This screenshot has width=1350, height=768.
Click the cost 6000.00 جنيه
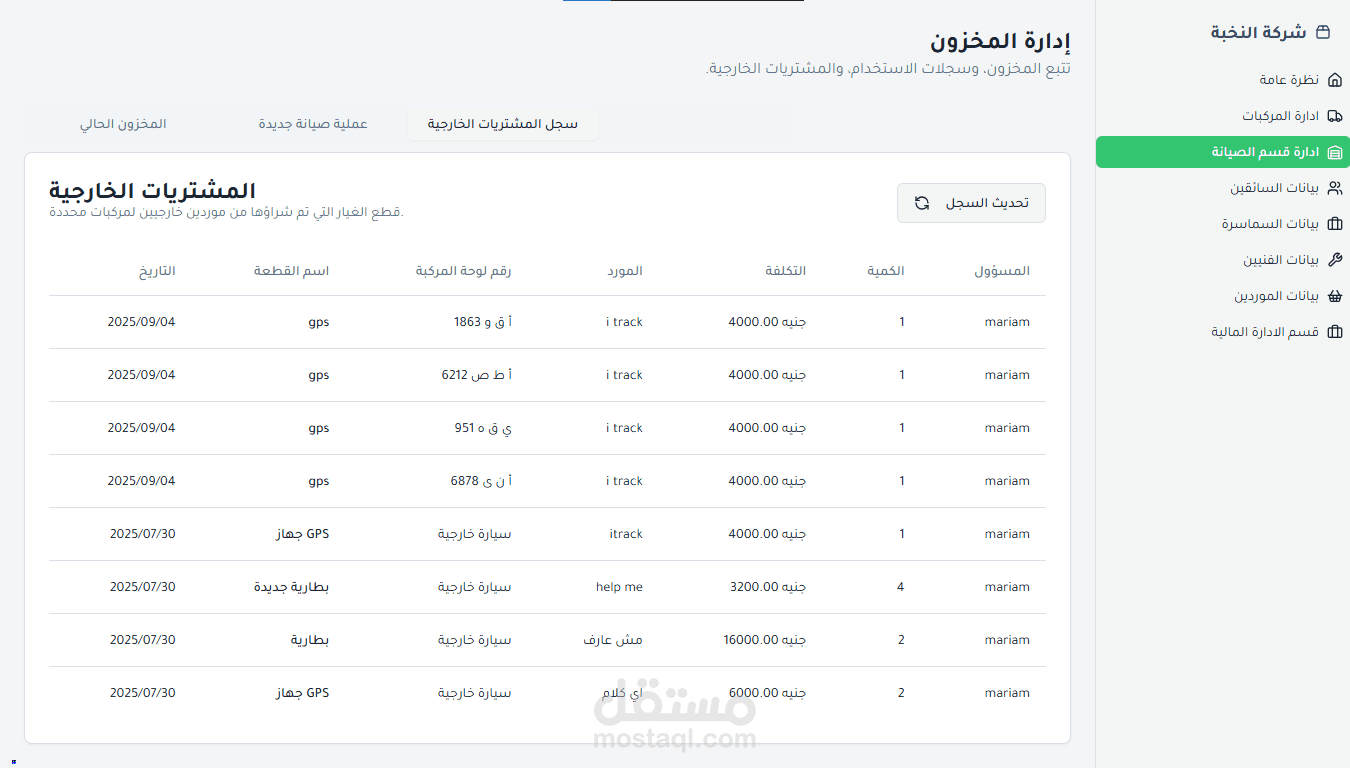pos(767,693)
